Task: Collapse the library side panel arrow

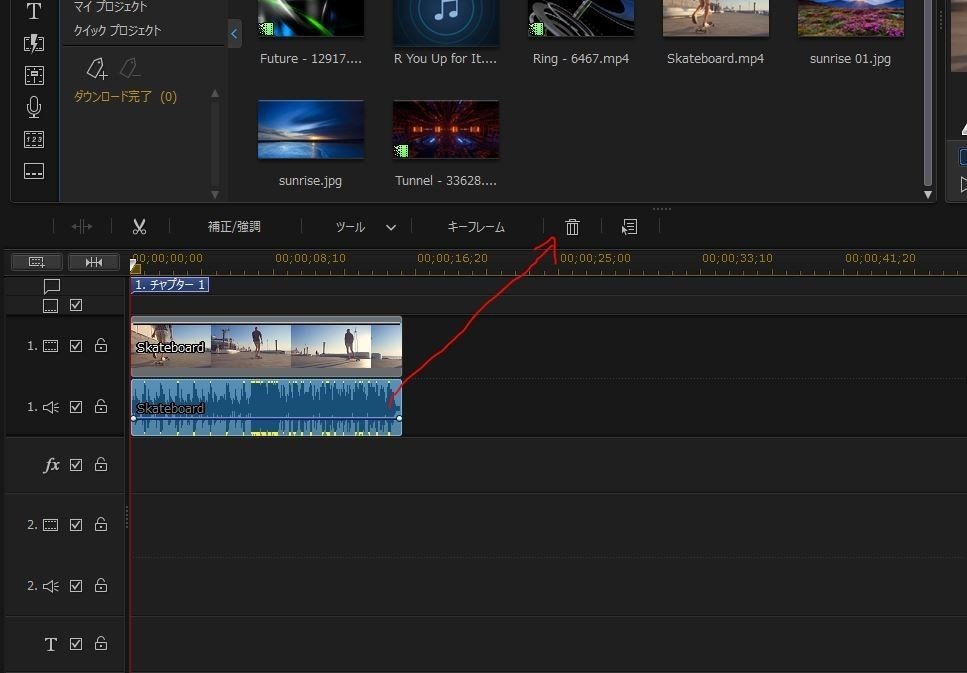Action: 234,34
